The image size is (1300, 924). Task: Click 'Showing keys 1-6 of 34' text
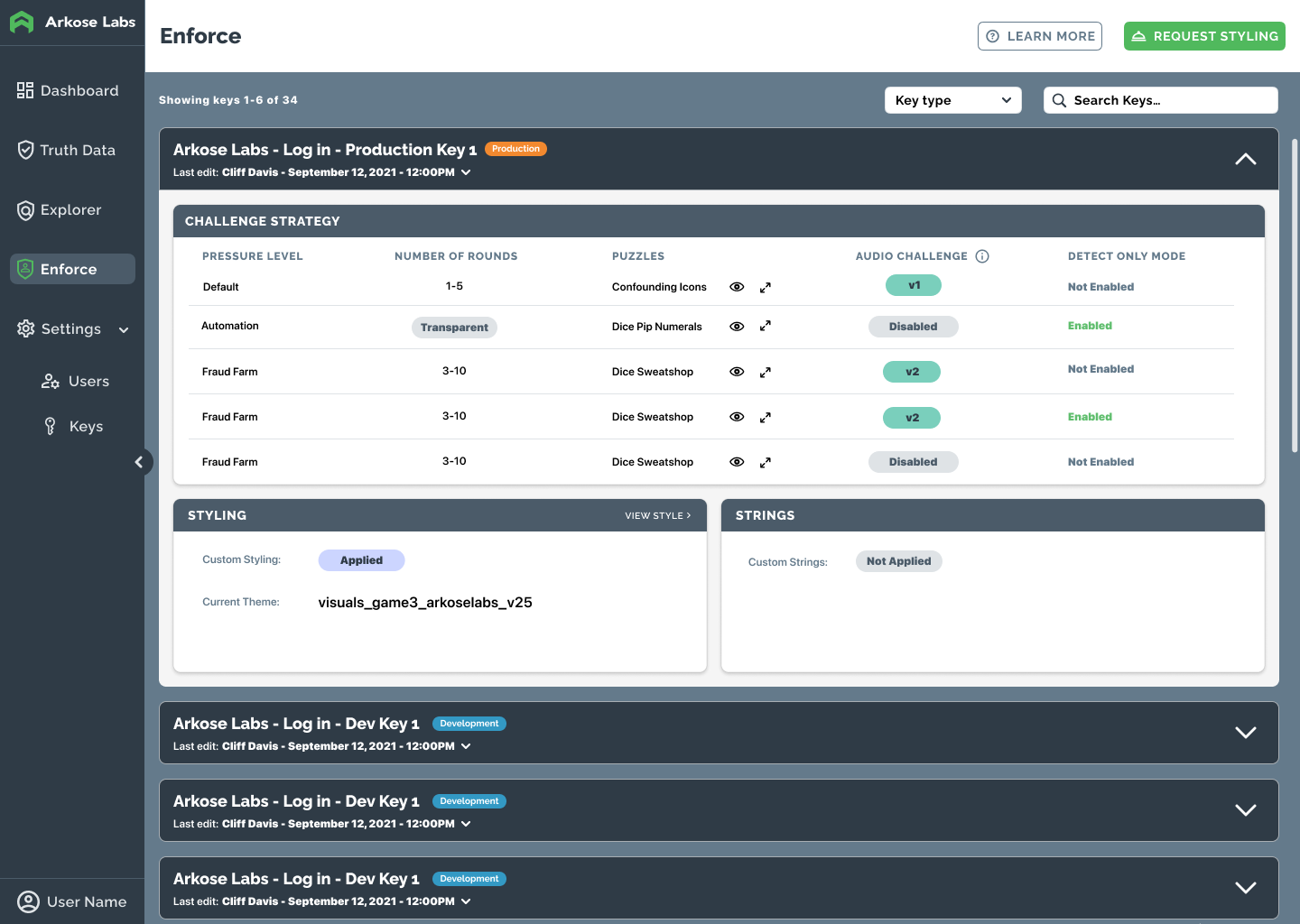pos(228,100)
